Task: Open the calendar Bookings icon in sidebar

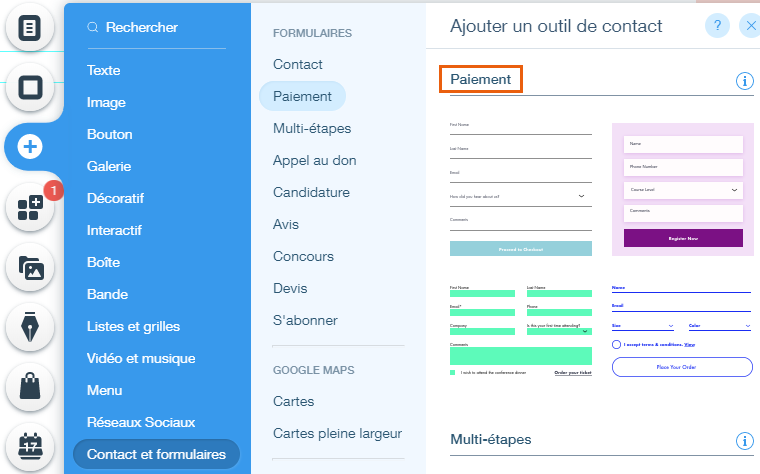Action: point(30,446)
